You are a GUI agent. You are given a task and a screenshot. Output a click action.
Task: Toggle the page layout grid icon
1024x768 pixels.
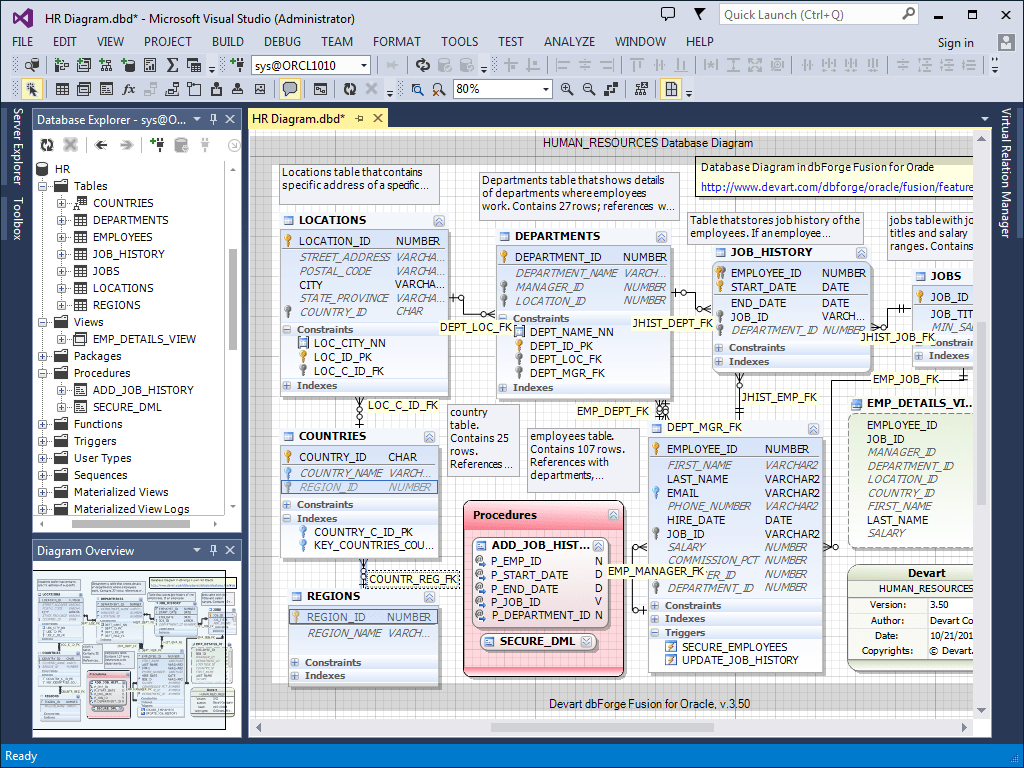pos(670,88)
